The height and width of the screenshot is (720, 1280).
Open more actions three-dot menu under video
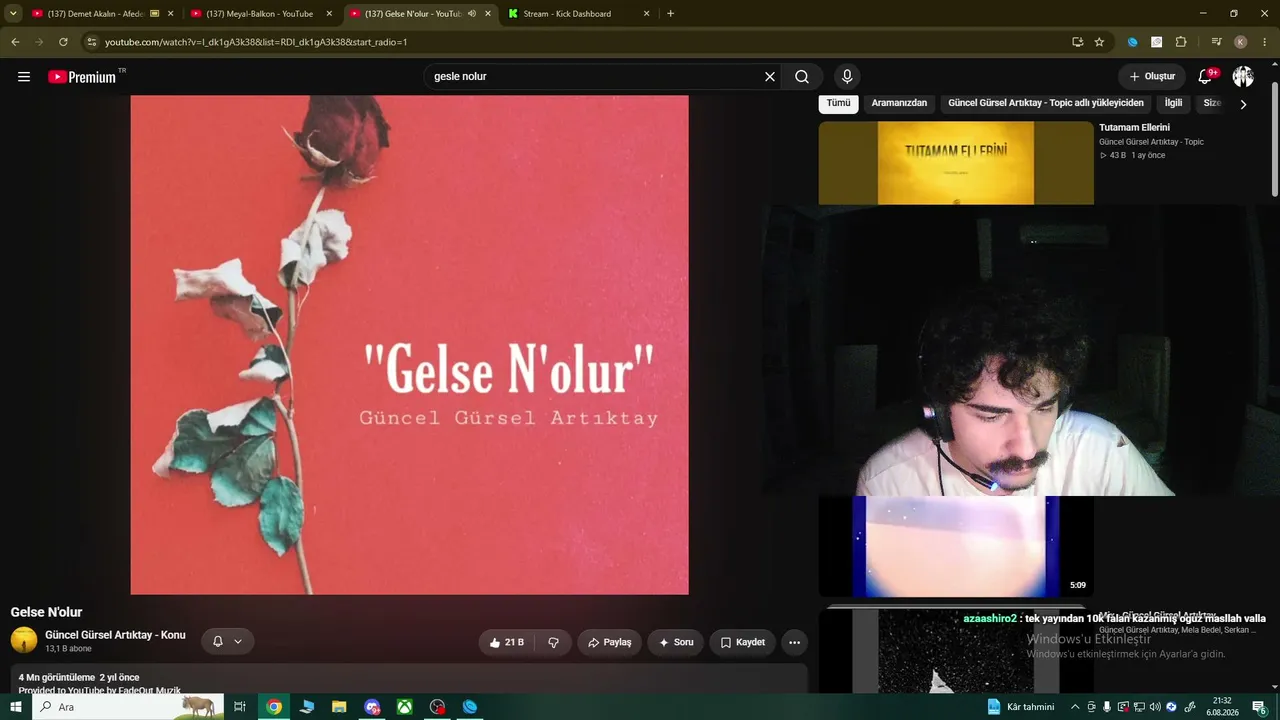(x=794, y=642)
